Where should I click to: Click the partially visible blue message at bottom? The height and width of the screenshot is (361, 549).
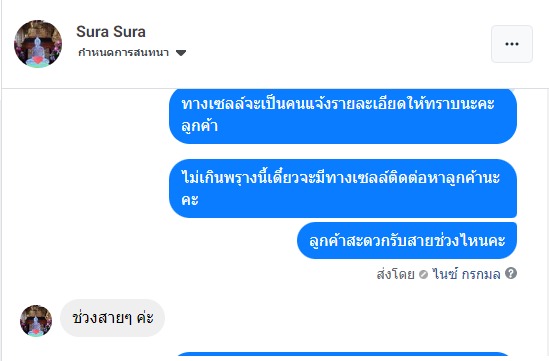[343, 354]
